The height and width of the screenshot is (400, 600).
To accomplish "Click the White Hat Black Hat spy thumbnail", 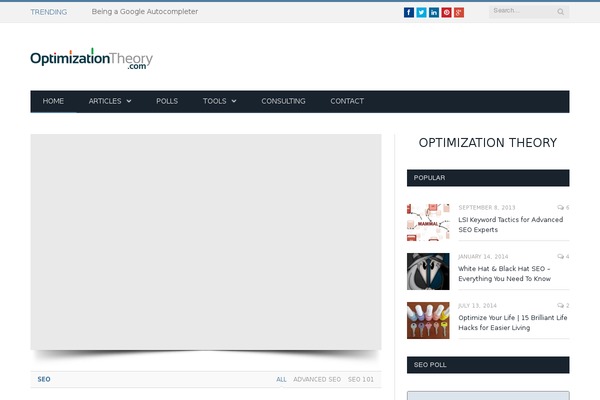I will point(428,271).
